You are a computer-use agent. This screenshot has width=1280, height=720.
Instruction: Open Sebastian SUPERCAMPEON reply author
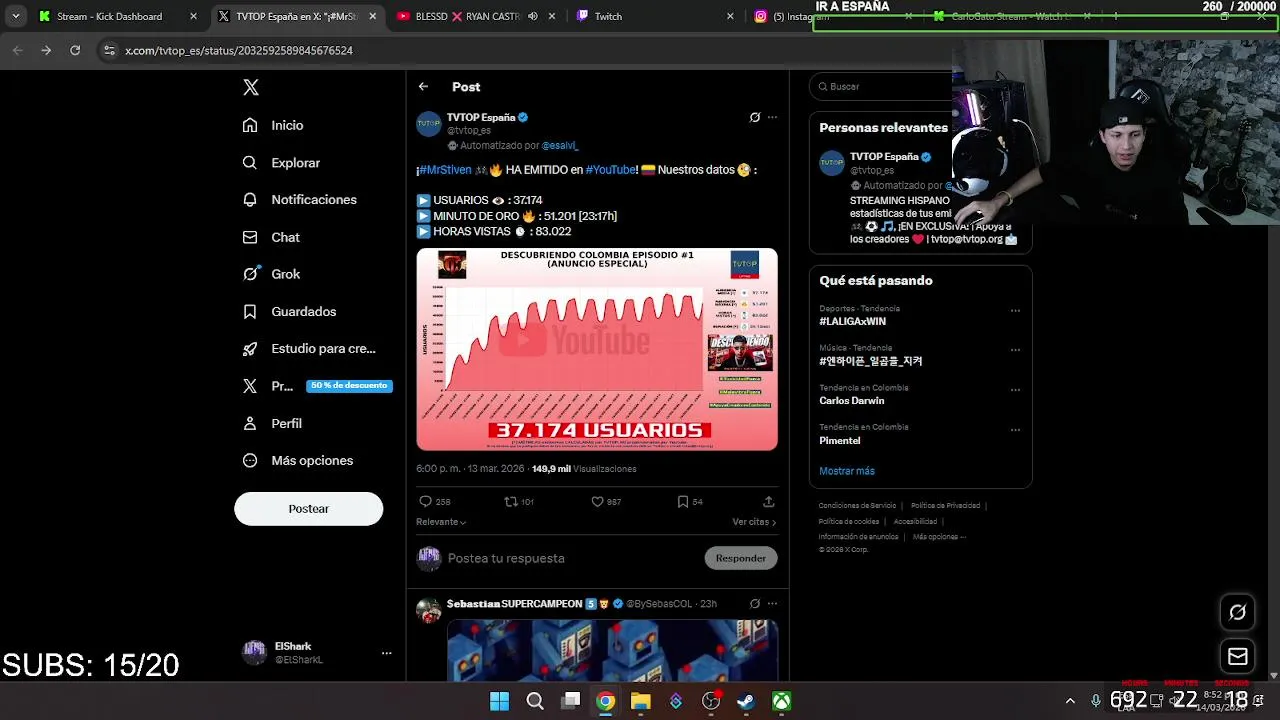tap(514, 604)
